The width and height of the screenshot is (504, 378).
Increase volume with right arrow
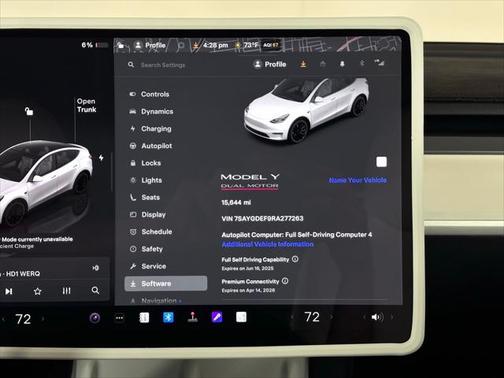click(392, 317)
